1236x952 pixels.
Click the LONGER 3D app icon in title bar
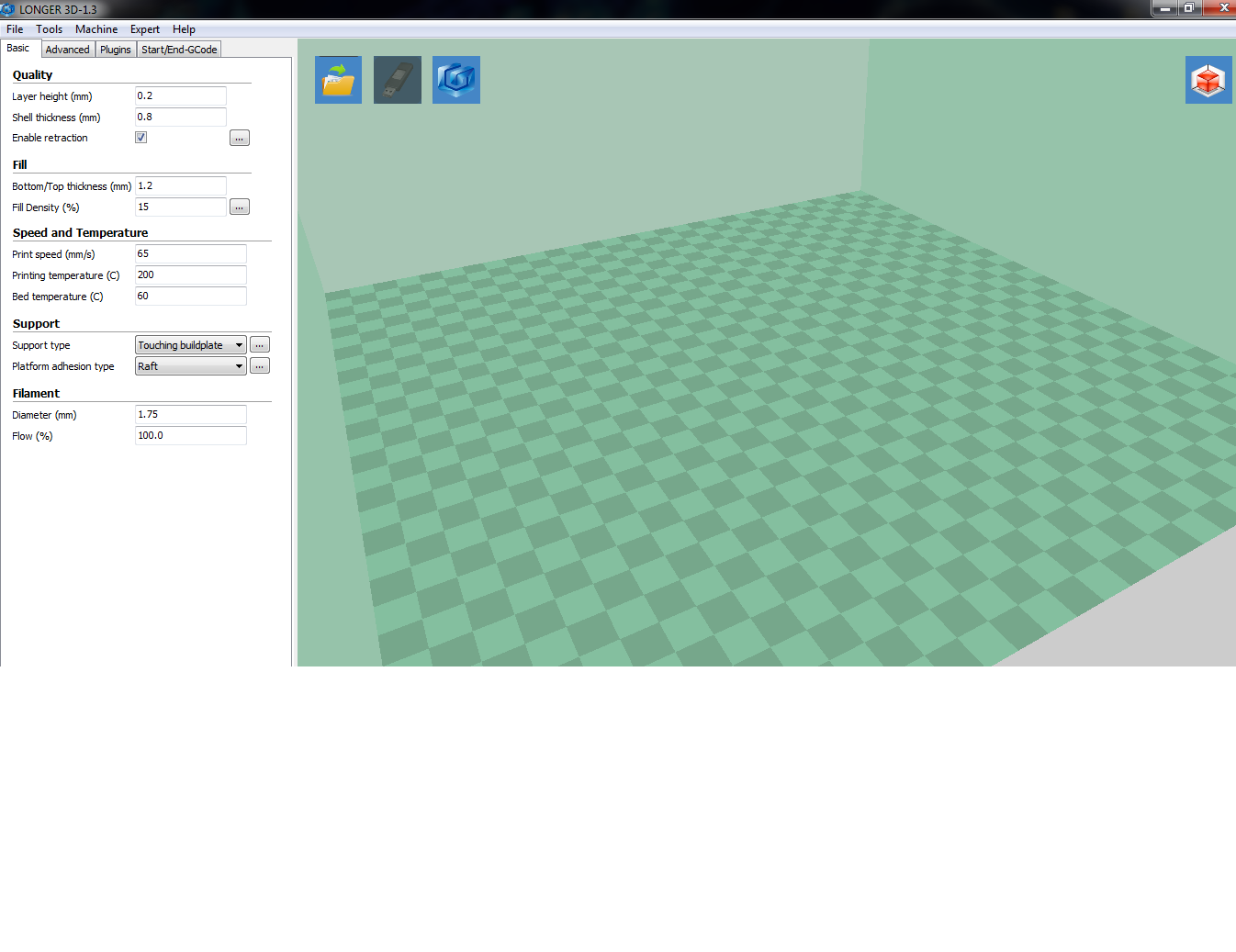coord(8,9)
